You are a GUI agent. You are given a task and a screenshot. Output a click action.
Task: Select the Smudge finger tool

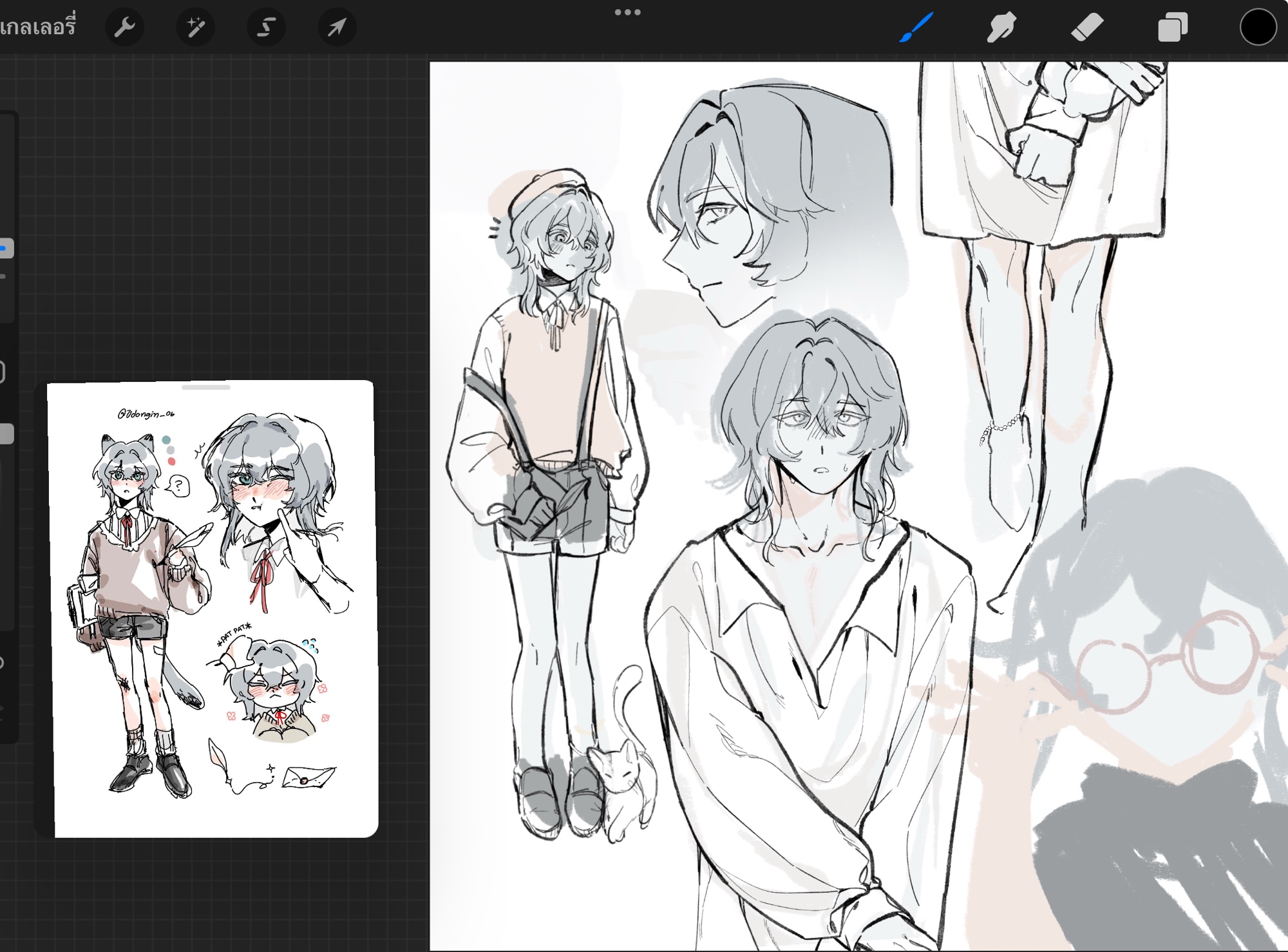click(1001, 28)
